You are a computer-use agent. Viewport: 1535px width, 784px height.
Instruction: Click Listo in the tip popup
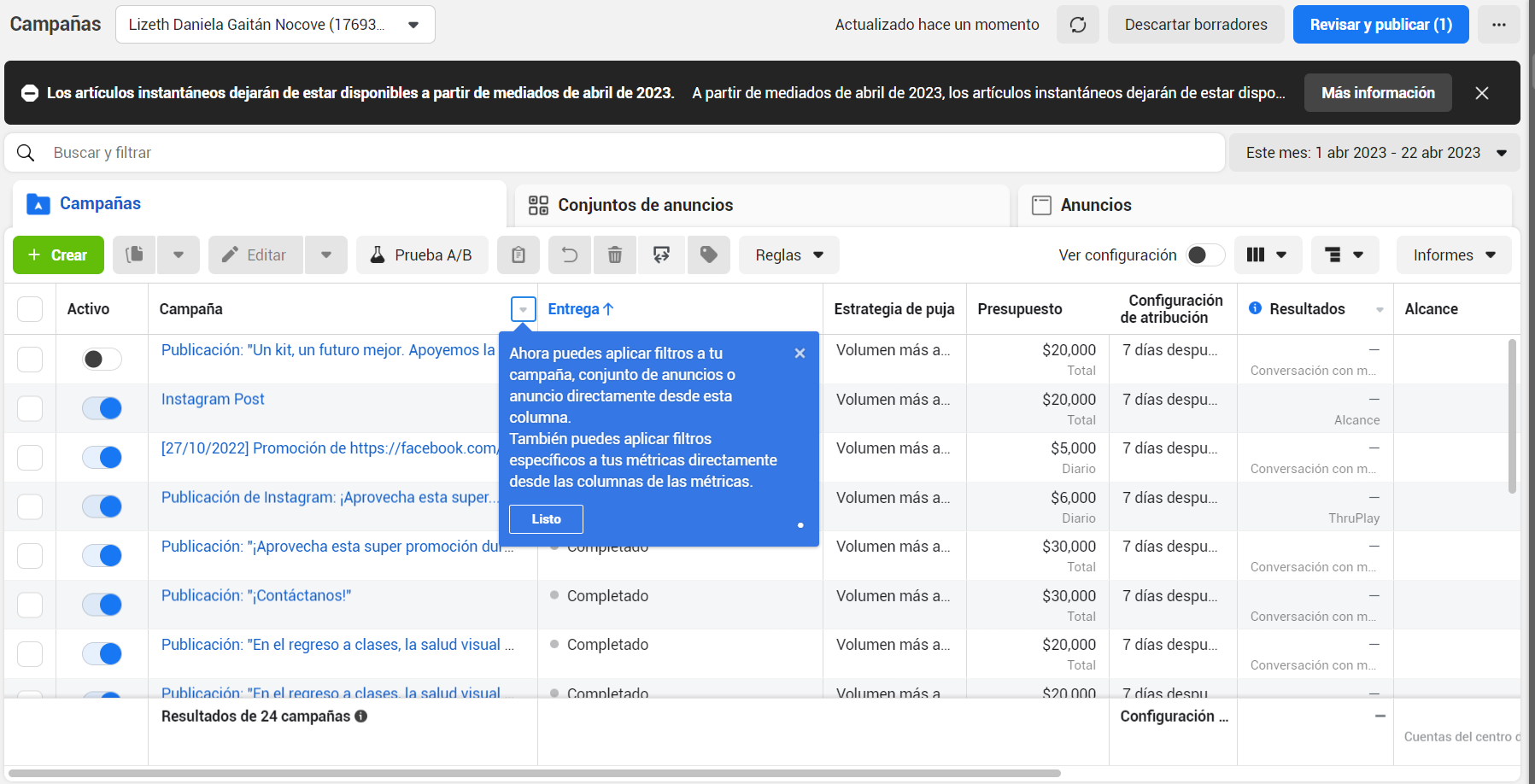click(546, 519)
